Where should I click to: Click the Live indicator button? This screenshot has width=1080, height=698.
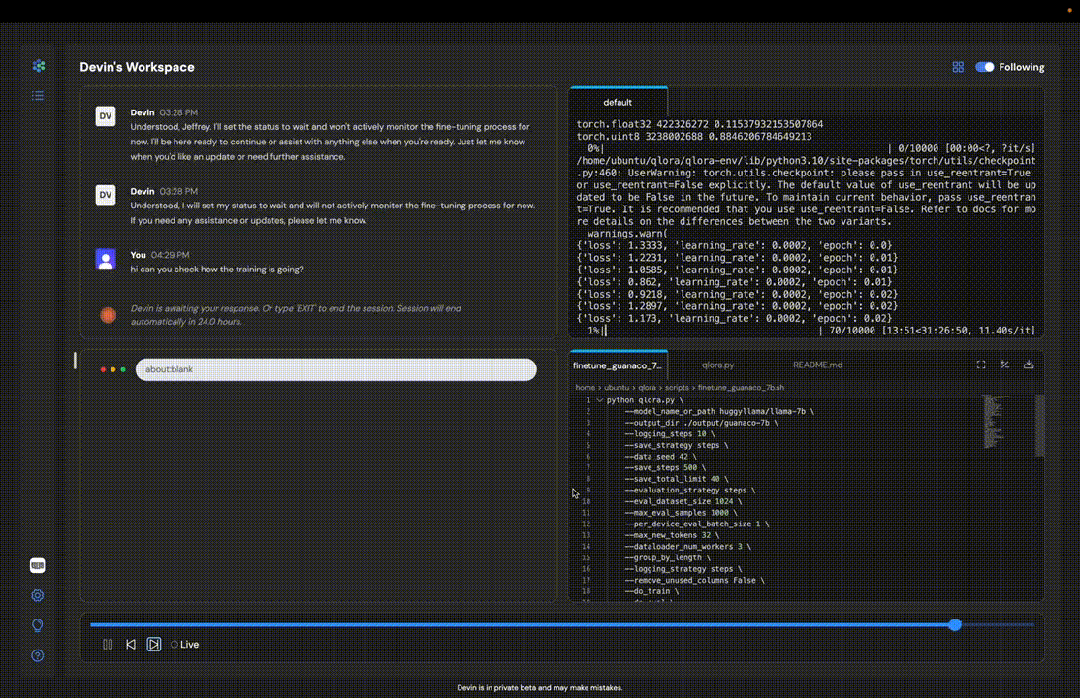click(184, 645)
